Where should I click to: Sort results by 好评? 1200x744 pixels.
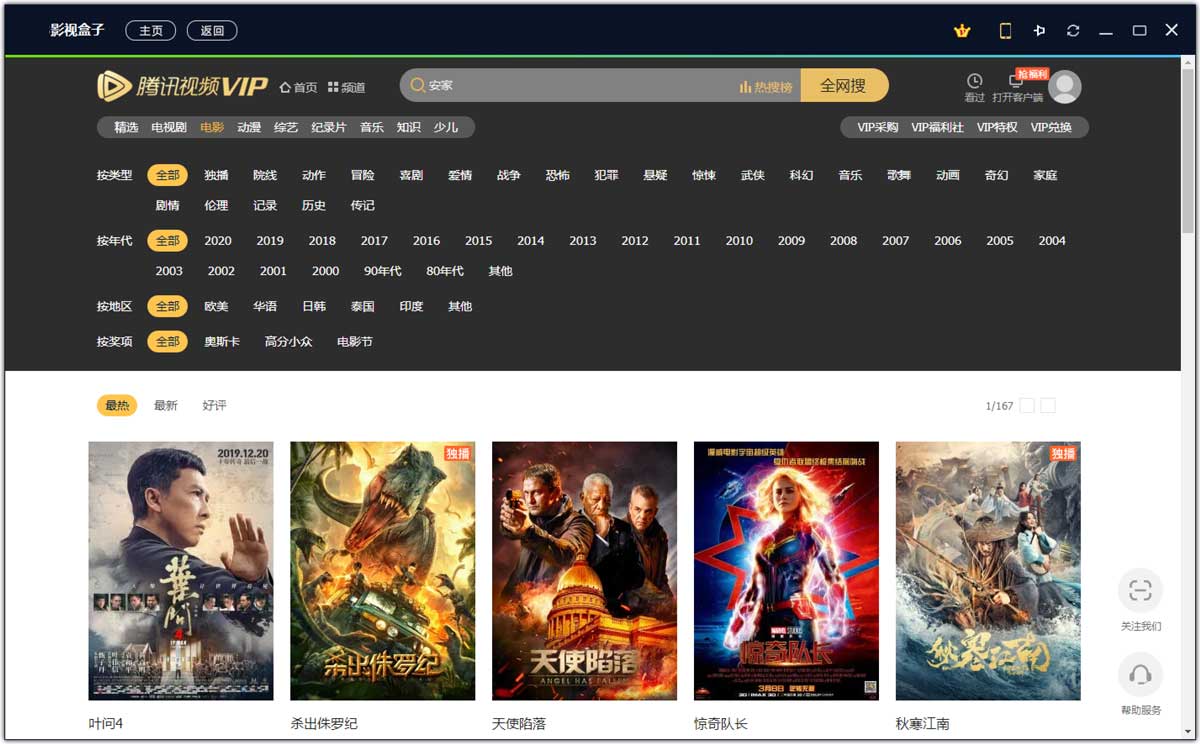point(215,405)
